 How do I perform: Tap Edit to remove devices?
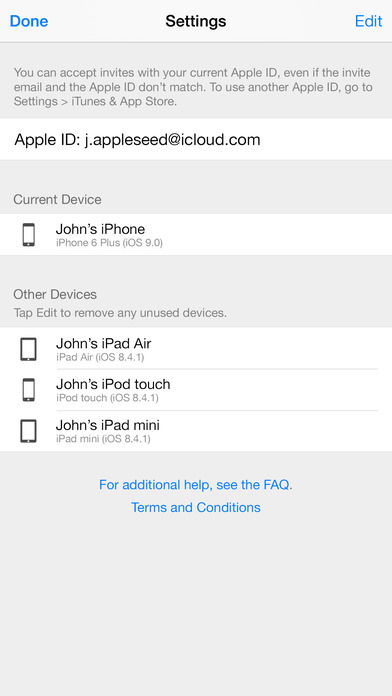(x=368, y=21)
